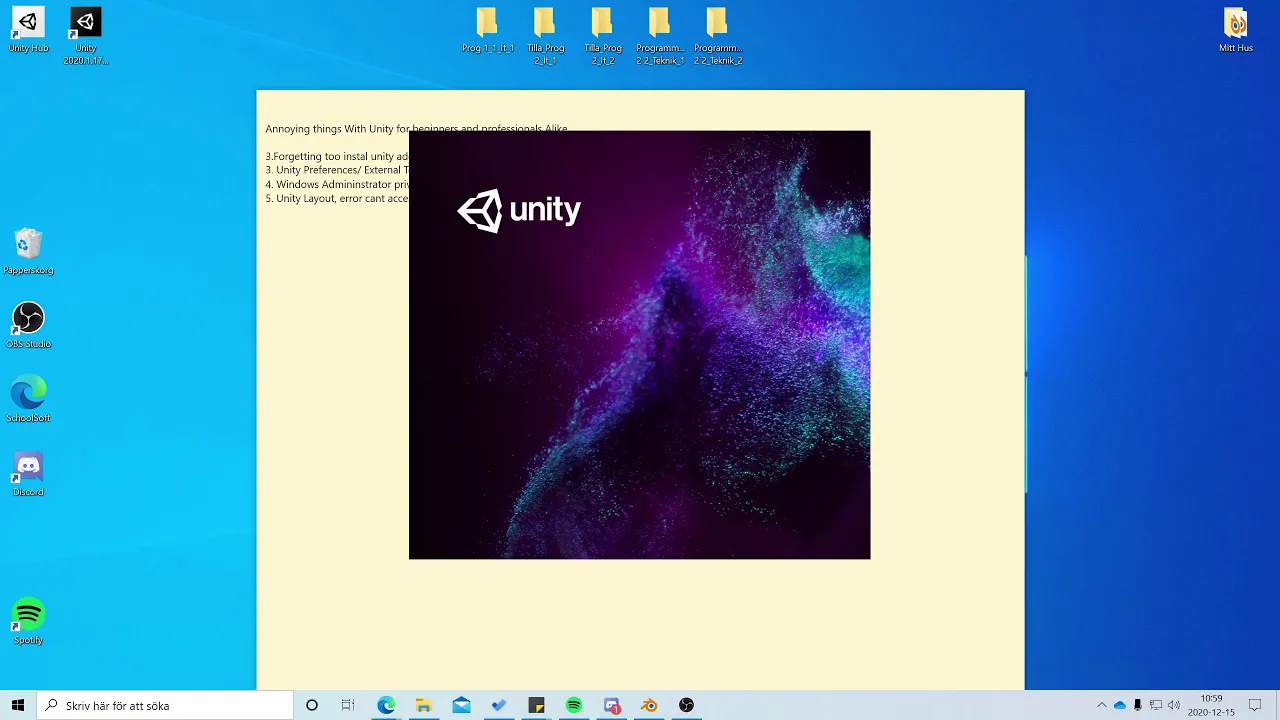Select the Spotify desktop shortcut

[x=28, y=621]
